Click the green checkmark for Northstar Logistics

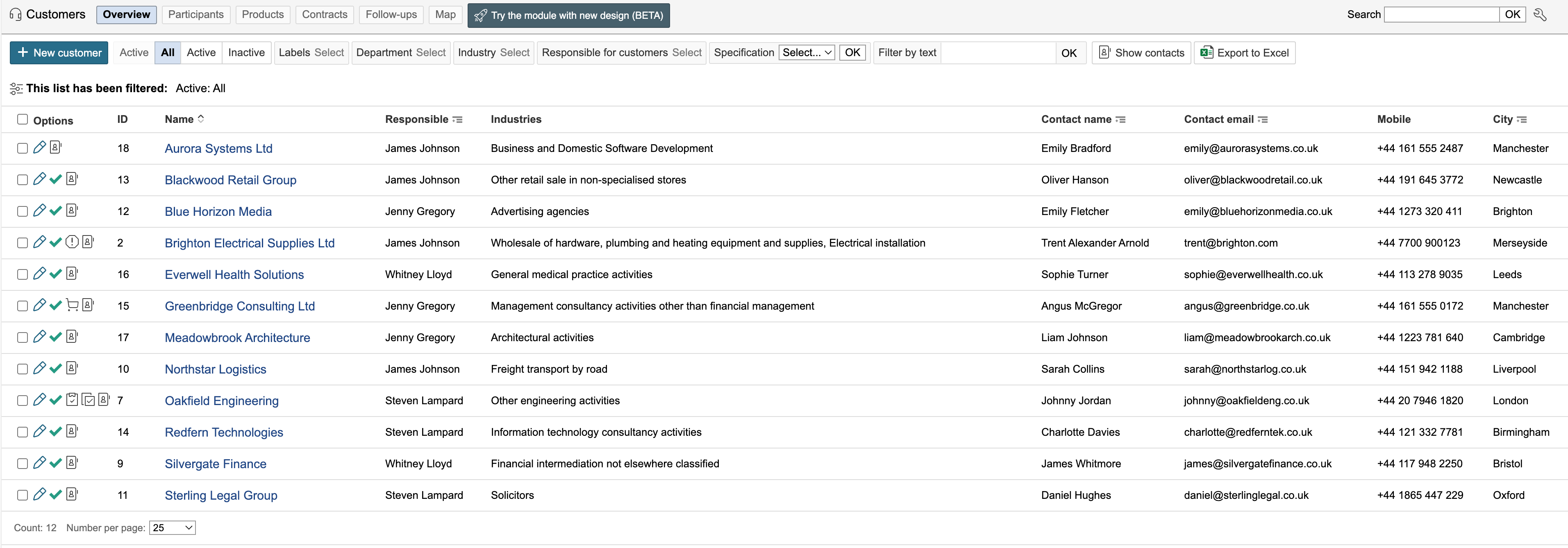coord(55,368)
